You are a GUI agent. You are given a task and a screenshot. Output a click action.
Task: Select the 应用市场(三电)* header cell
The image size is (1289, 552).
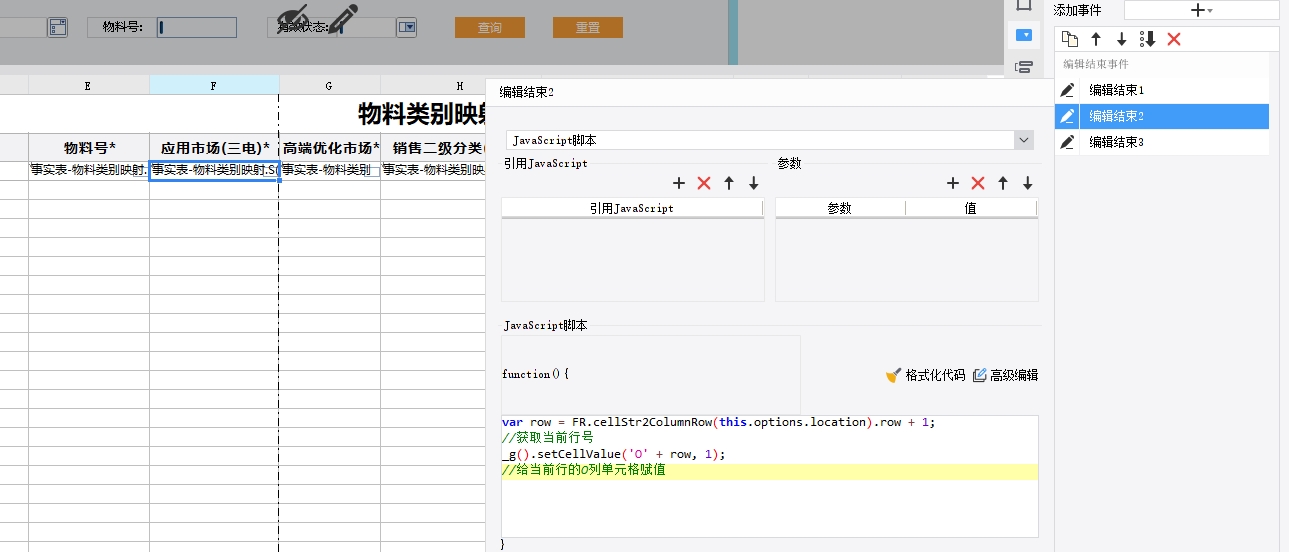click(214, 148)
